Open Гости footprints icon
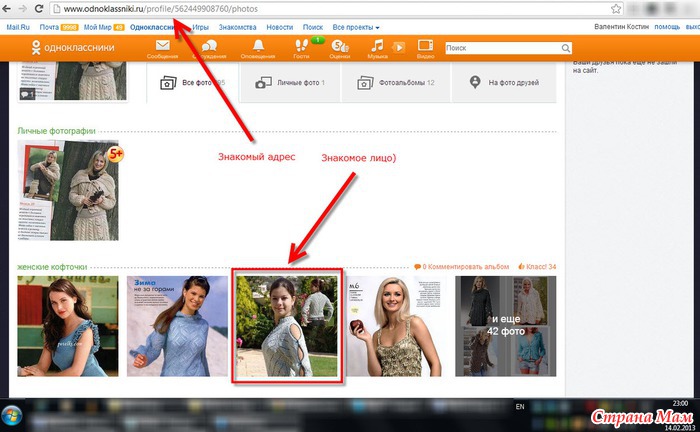 pos(302,49)
